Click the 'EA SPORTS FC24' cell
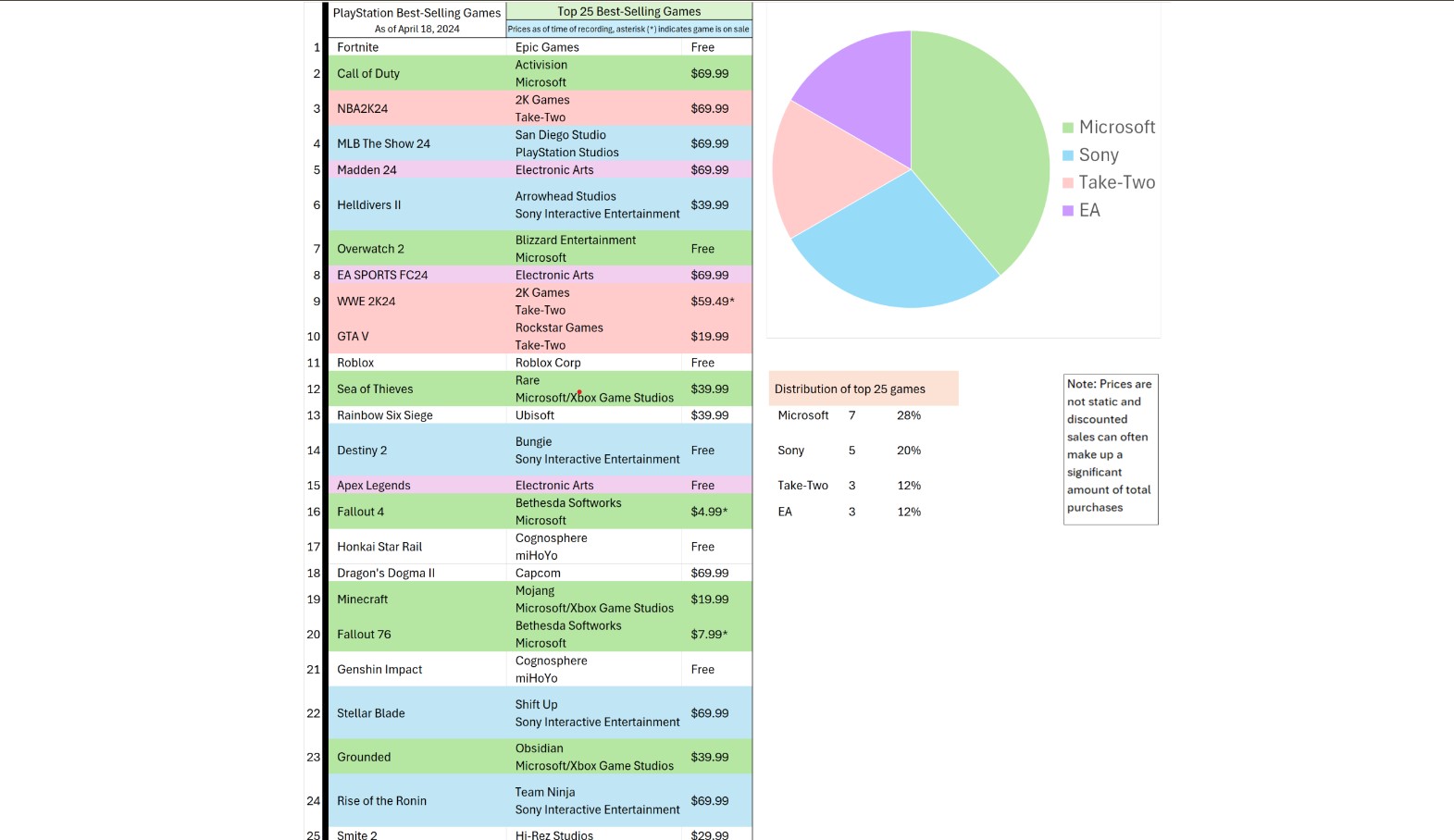 [x=416, y=275]
